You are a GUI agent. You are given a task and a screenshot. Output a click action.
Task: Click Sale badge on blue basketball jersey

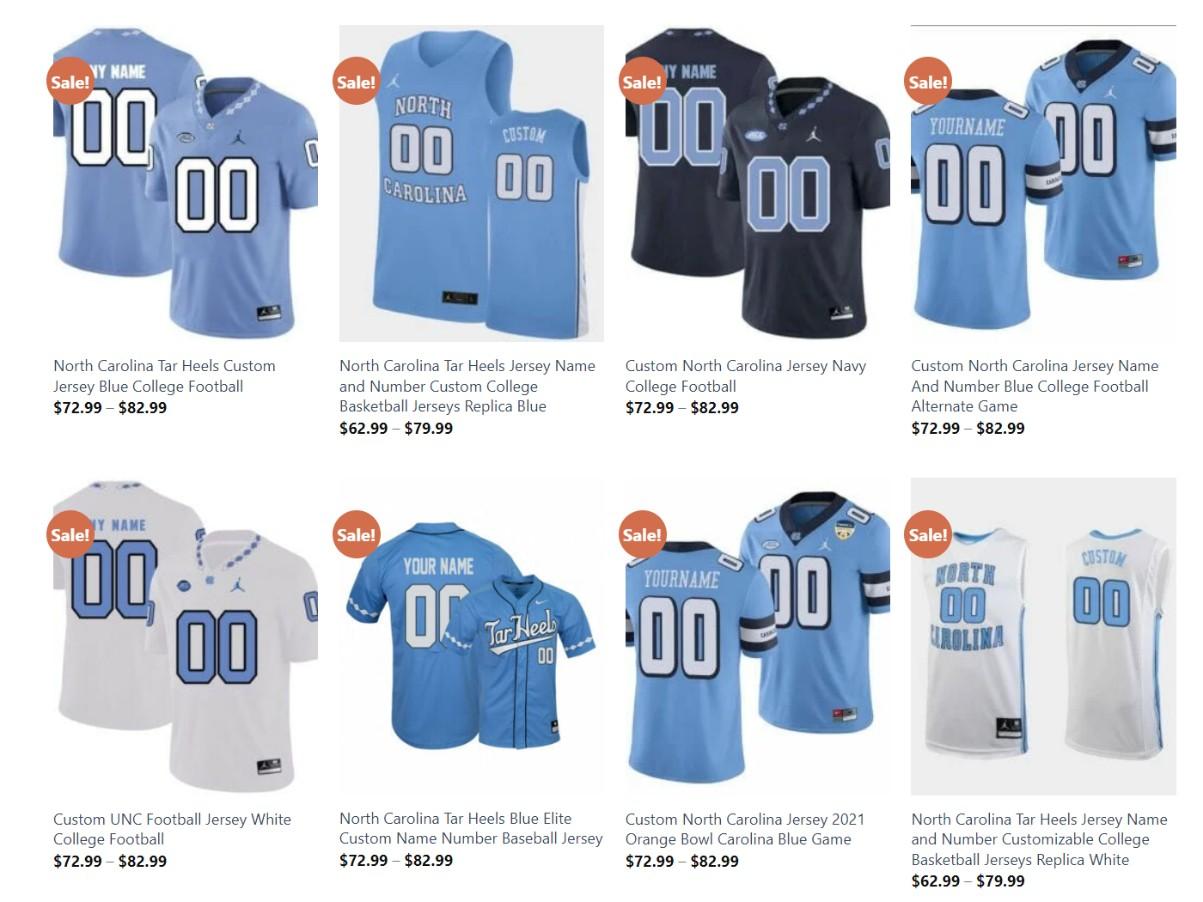point(356,82)
